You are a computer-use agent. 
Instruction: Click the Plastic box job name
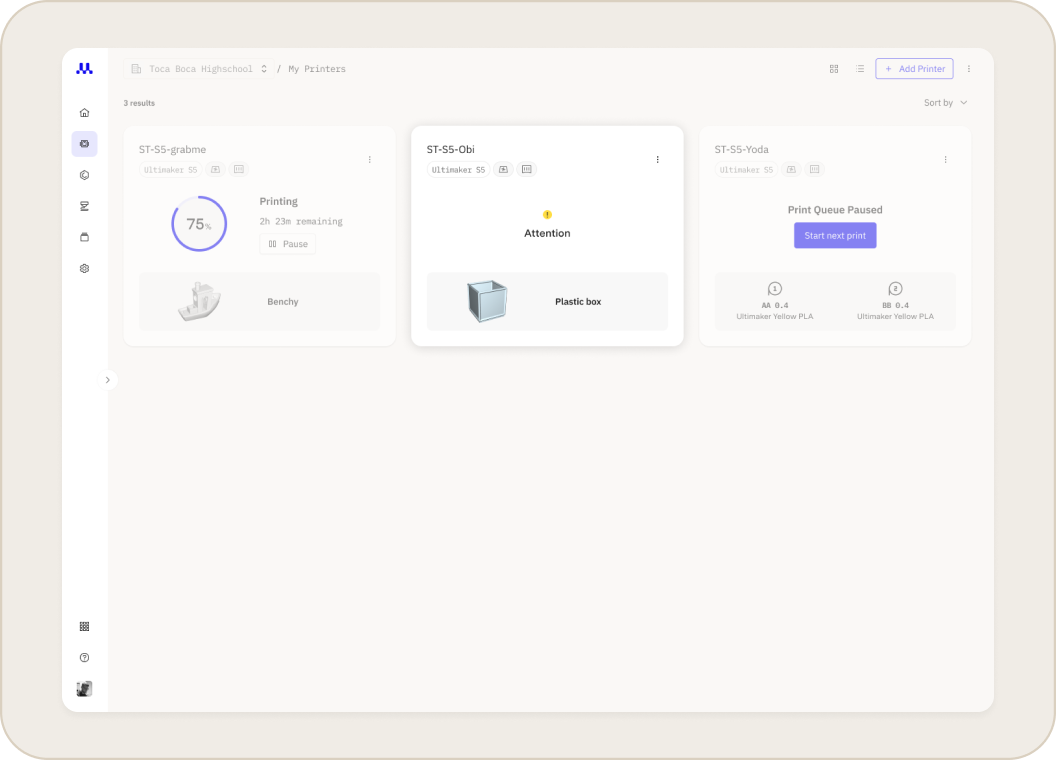578,302
